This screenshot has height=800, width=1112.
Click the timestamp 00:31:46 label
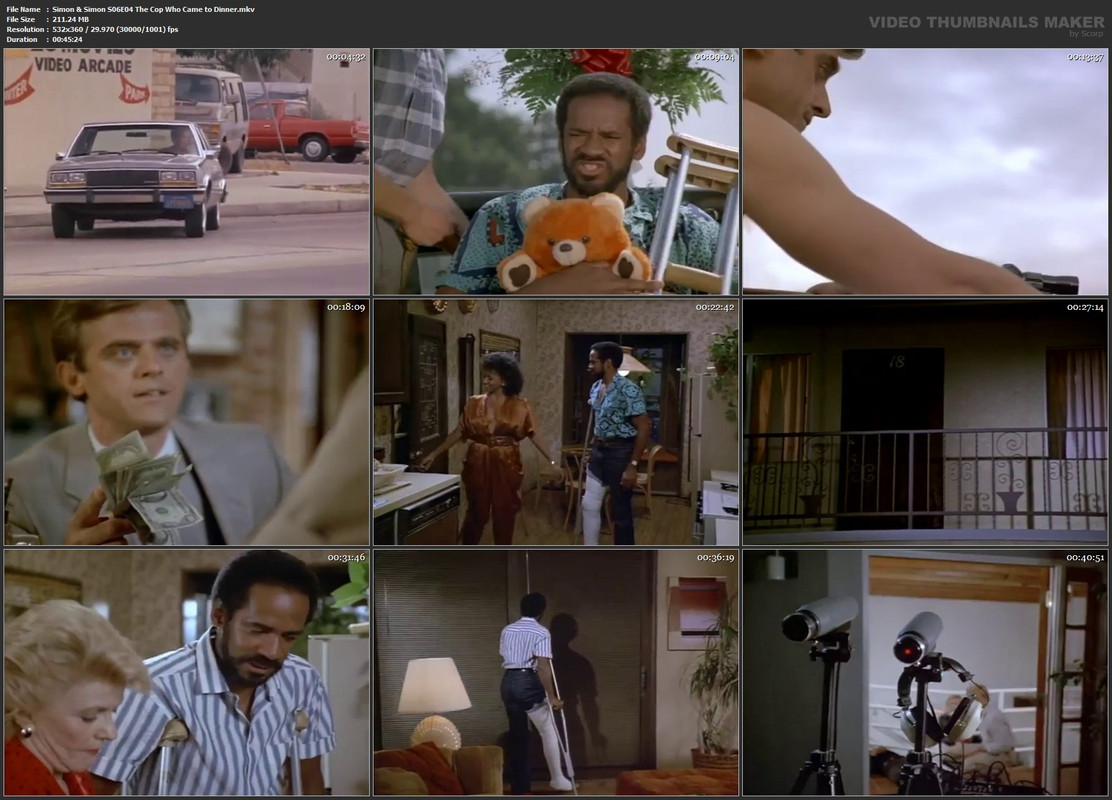pyautogui.click(x=346, y=557)
